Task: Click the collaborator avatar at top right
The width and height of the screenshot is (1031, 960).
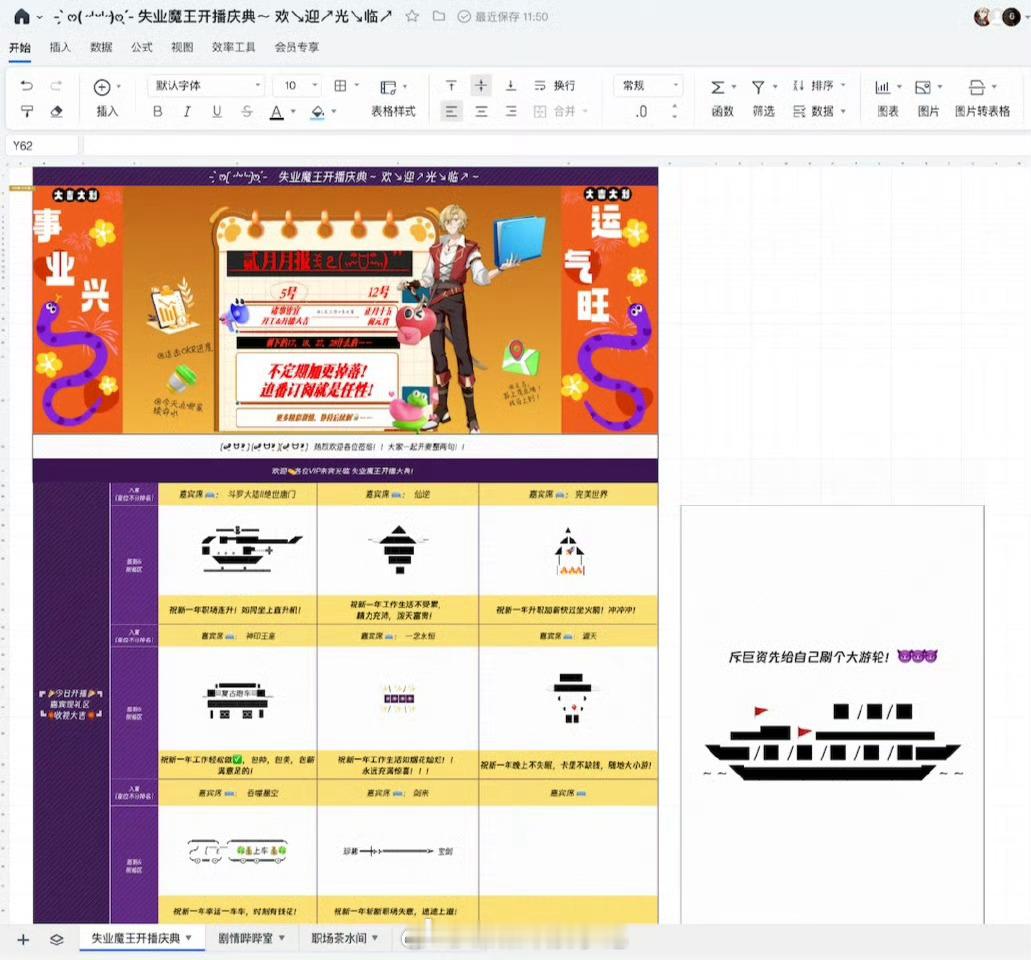Action: pos(984,17)
